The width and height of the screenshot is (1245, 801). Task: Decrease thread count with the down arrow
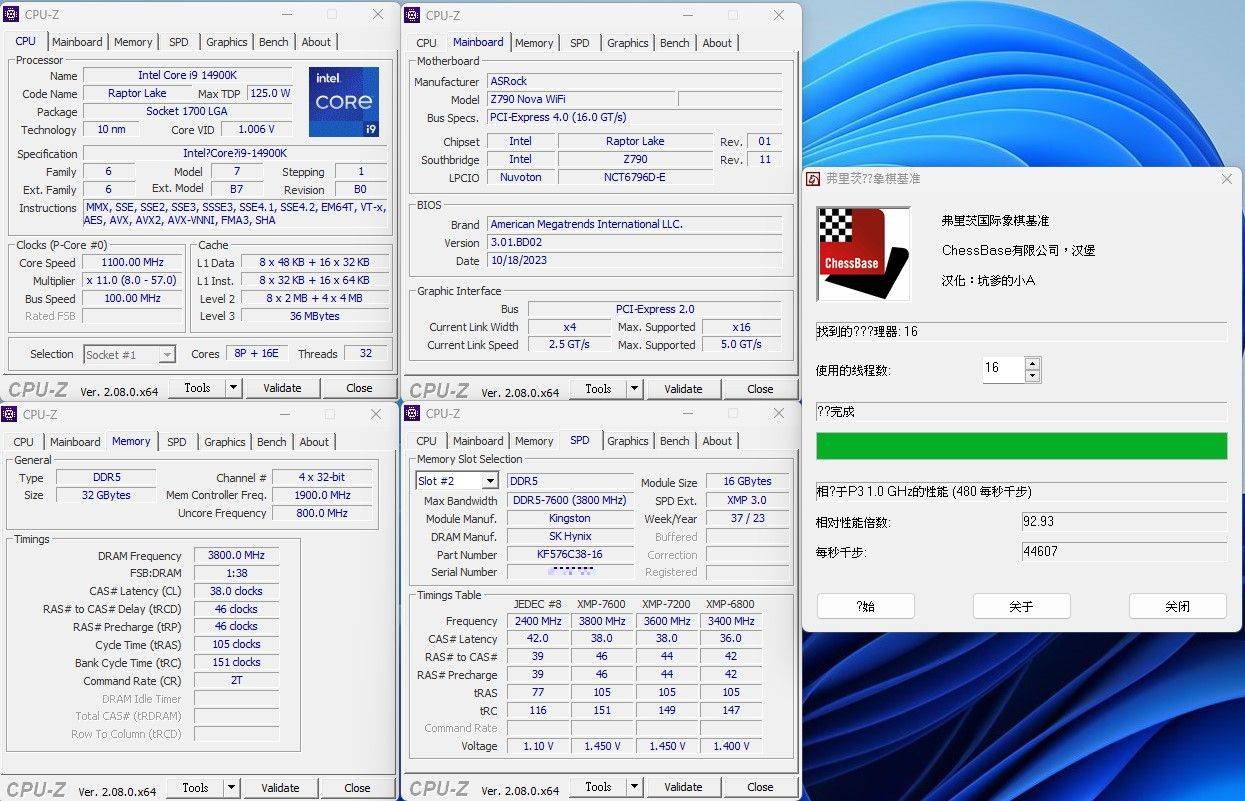click(1033, 376)
